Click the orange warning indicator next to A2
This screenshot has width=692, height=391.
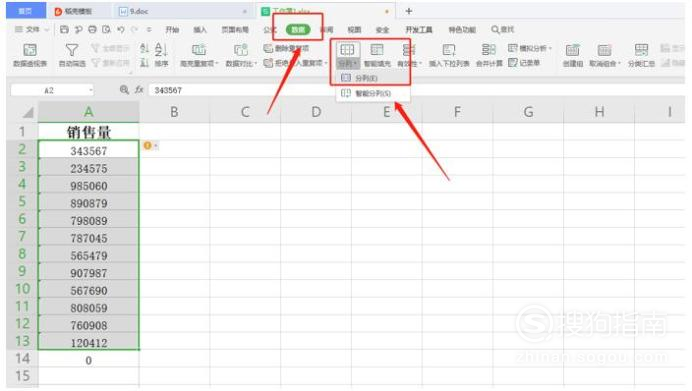[x=147, y=145]
